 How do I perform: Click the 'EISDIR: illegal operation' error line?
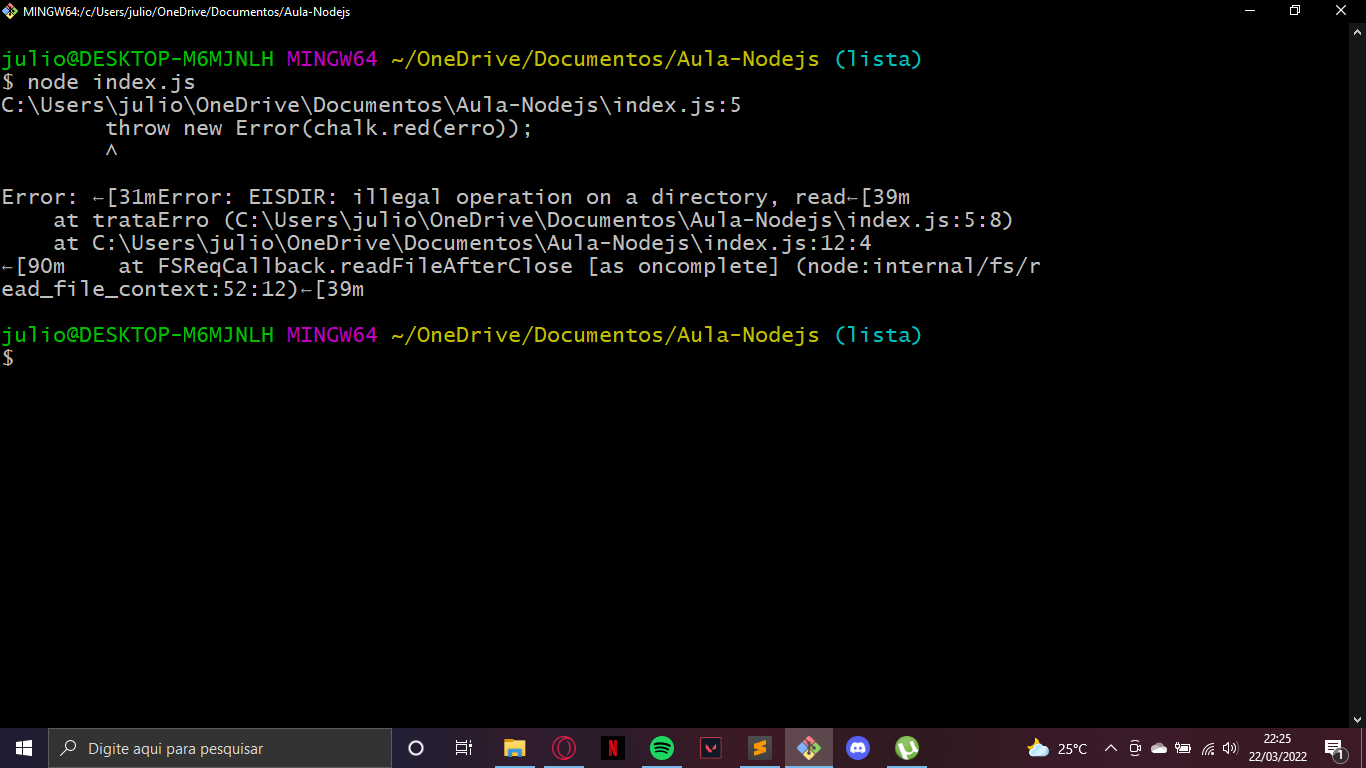click(x=455, y=197)
